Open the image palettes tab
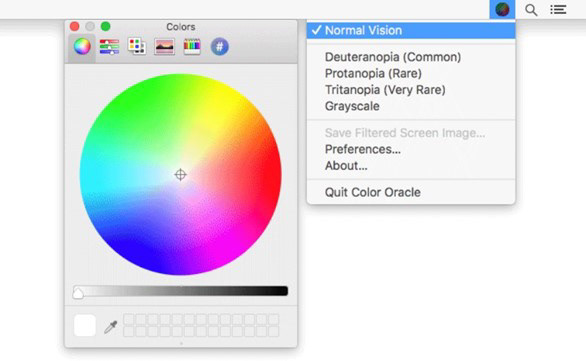The width and height of the screenshot is (586, 361). (164, 47)
